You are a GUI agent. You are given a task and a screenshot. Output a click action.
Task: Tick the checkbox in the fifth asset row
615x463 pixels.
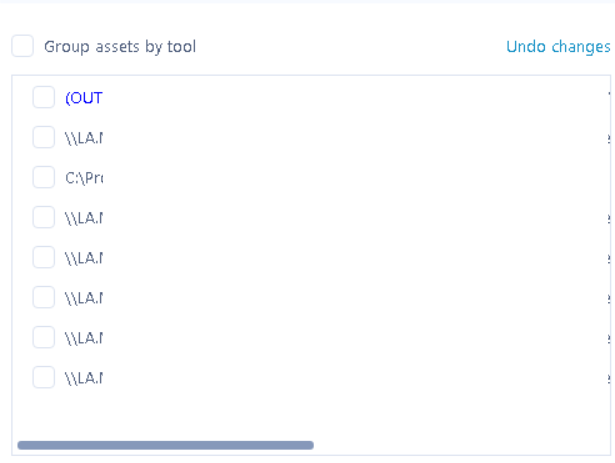pos(44,257)
